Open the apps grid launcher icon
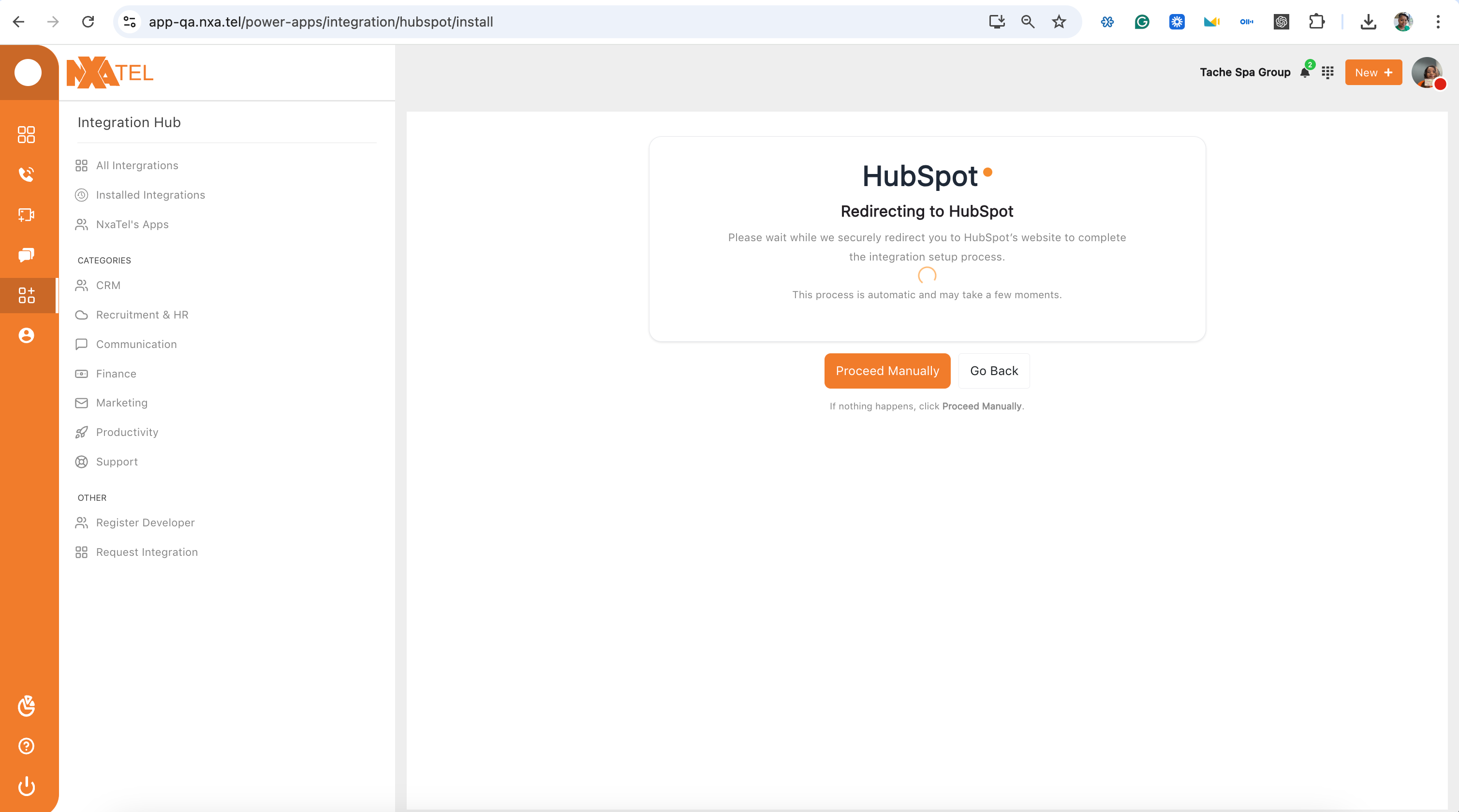Screen dimensions: 1459x812 [1327, 72]
